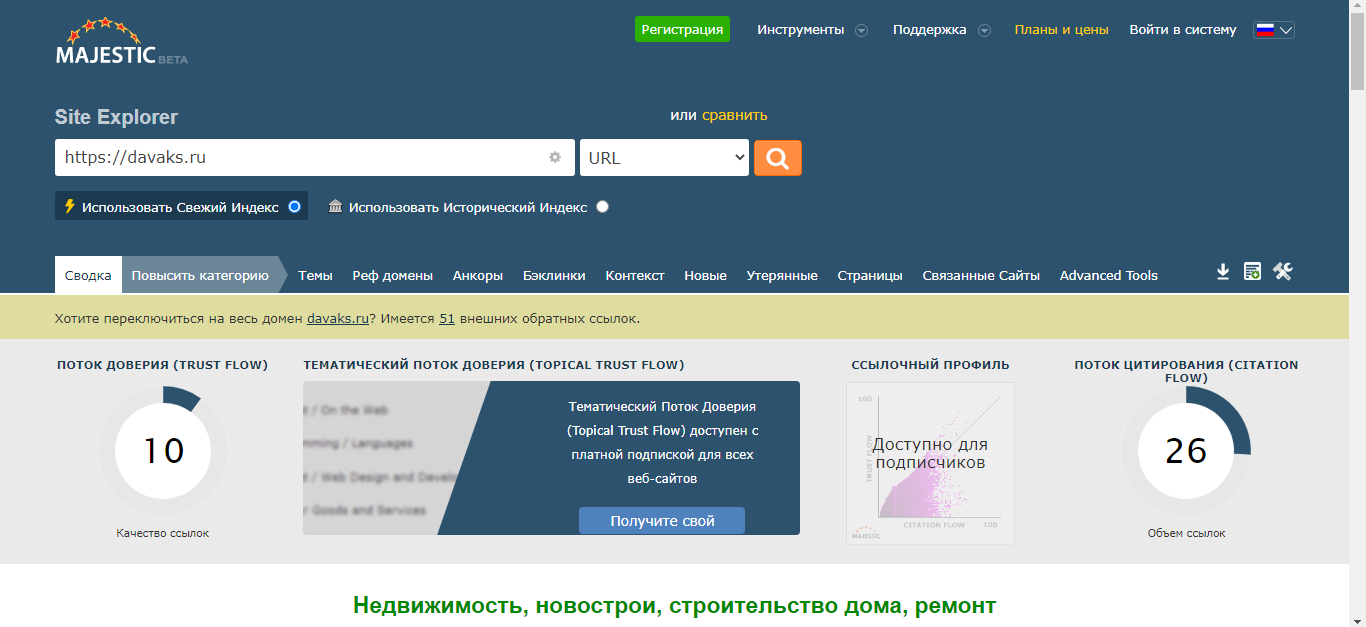Click Войти в систему link
This screenshot has height=627, width=1366.
pyautogui.click(x=1183, y=29)
